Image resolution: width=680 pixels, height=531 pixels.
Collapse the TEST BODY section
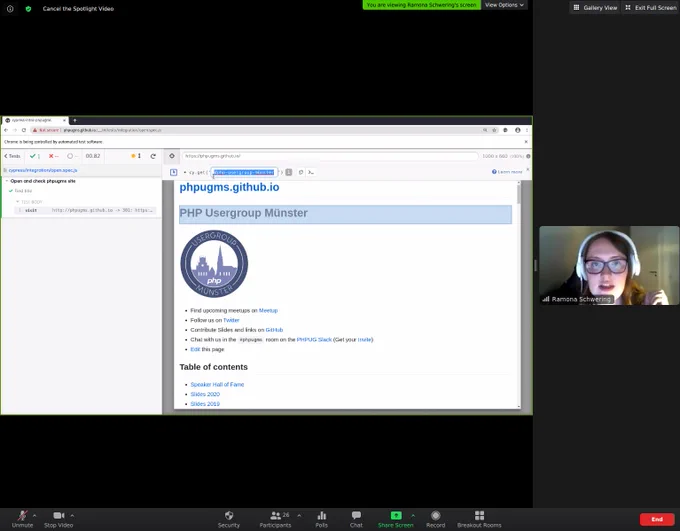click(30, 202)
